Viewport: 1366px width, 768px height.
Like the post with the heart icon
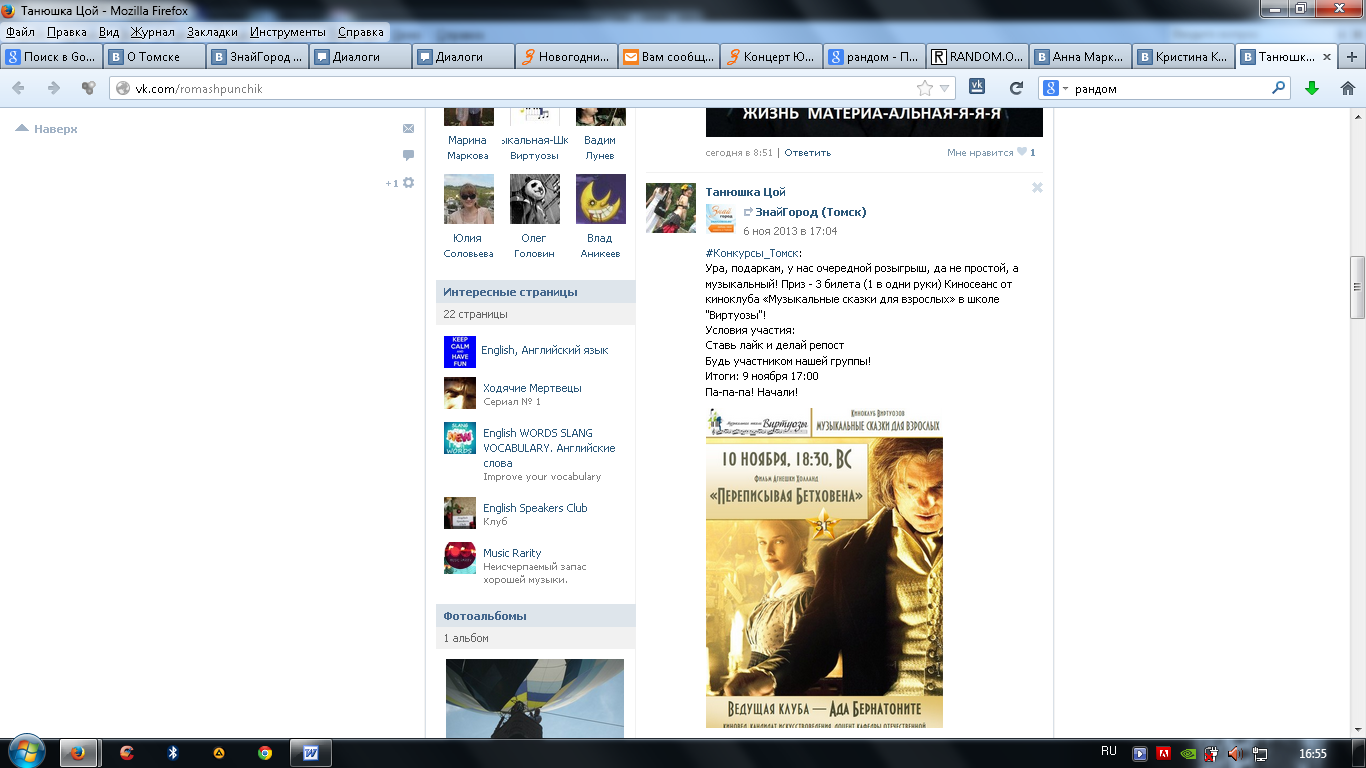coord(1022,153)
